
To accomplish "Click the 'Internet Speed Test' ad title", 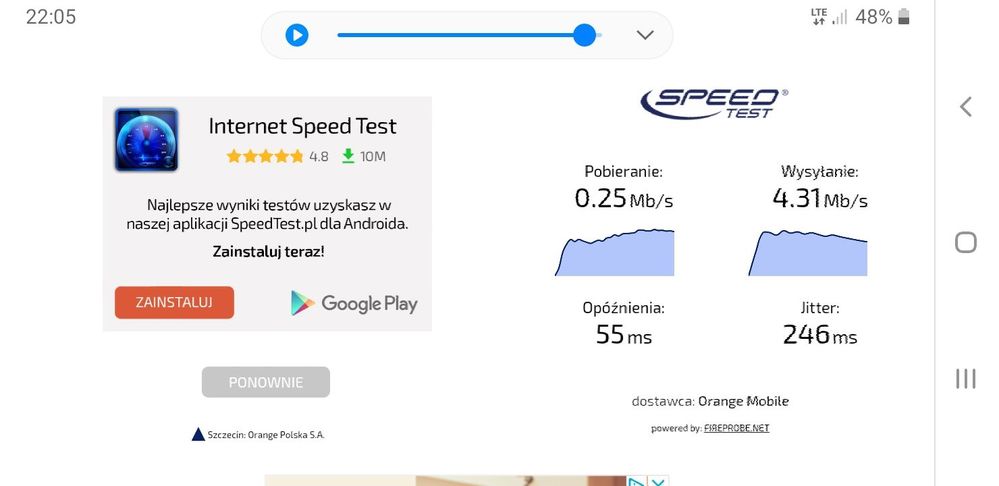I will (302, 126).
